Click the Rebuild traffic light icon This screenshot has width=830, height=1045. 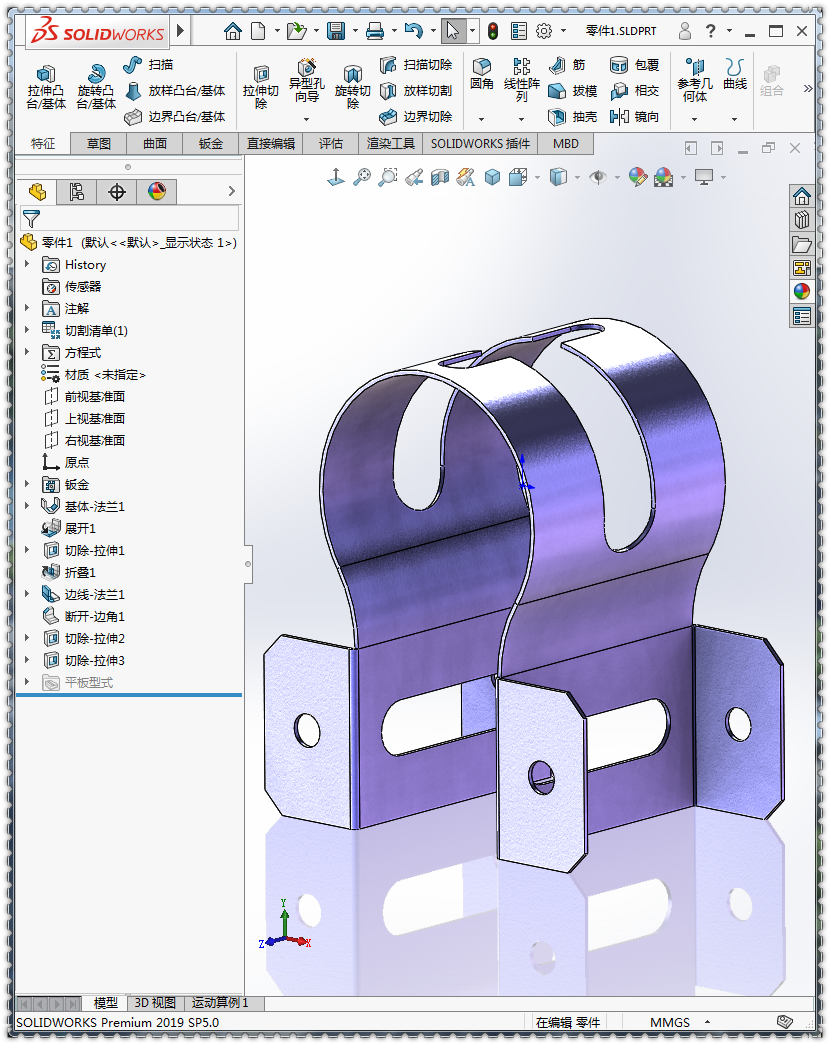(493, 31)
